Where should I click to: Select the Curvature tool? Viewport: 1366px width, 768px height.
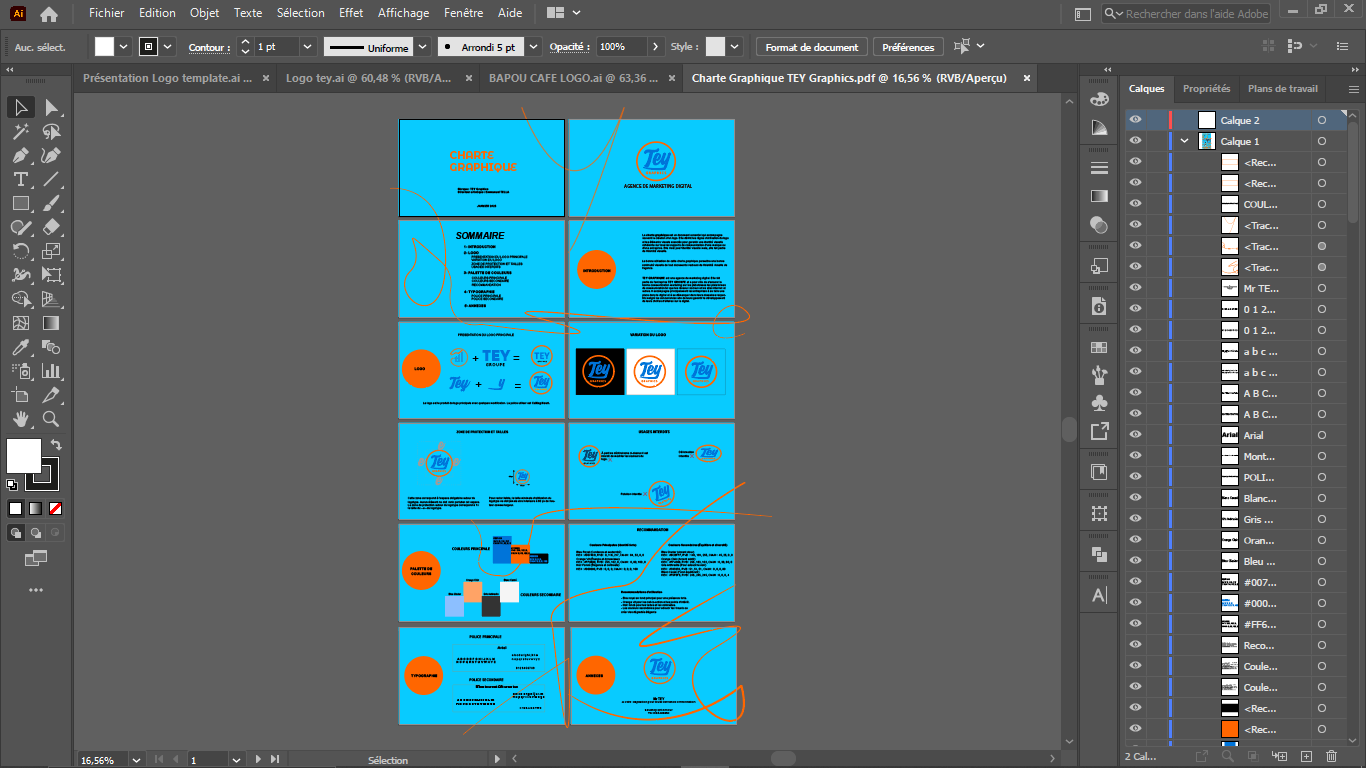[51, 155]
